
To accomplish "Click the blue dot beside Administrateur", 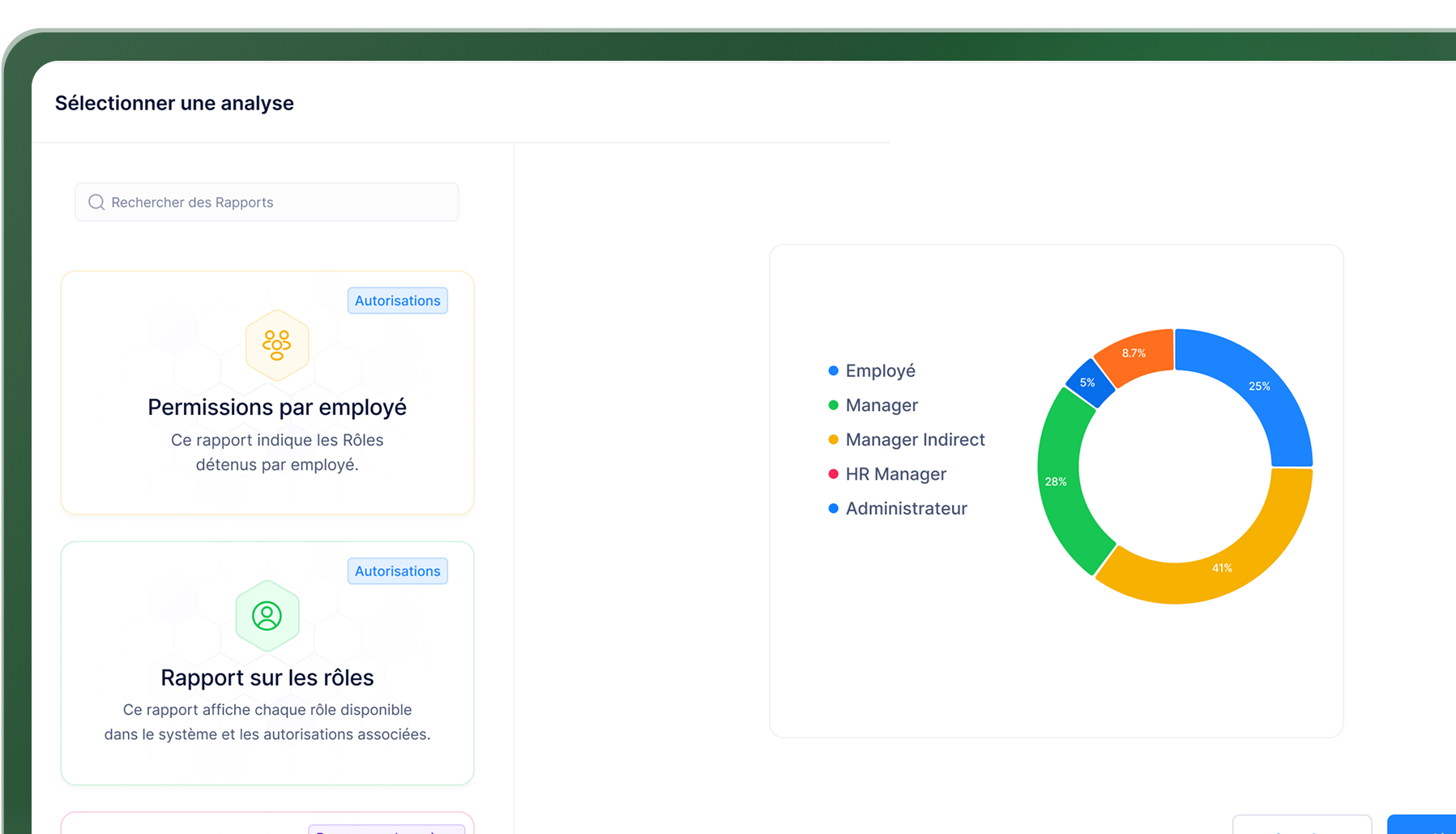I will pyautogui.click(x=833, y=508).
